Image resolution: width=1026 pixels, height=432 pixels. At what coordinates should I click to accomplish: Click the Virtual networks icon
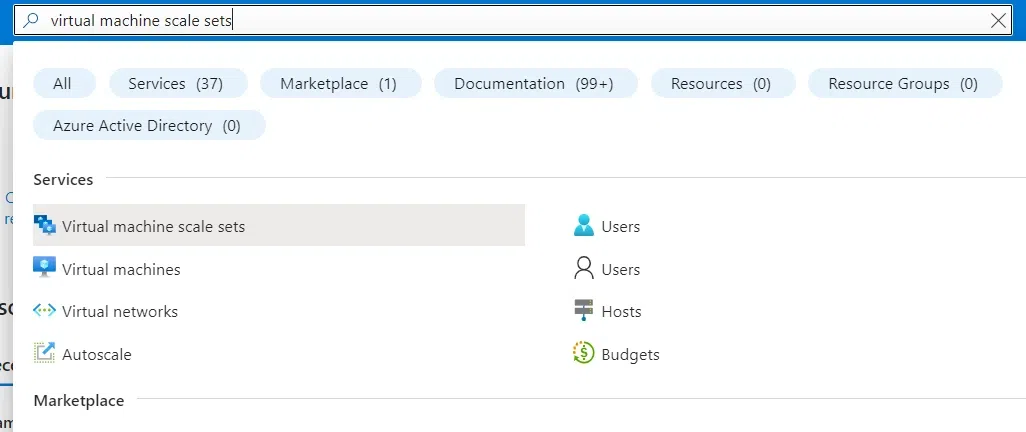45,311
